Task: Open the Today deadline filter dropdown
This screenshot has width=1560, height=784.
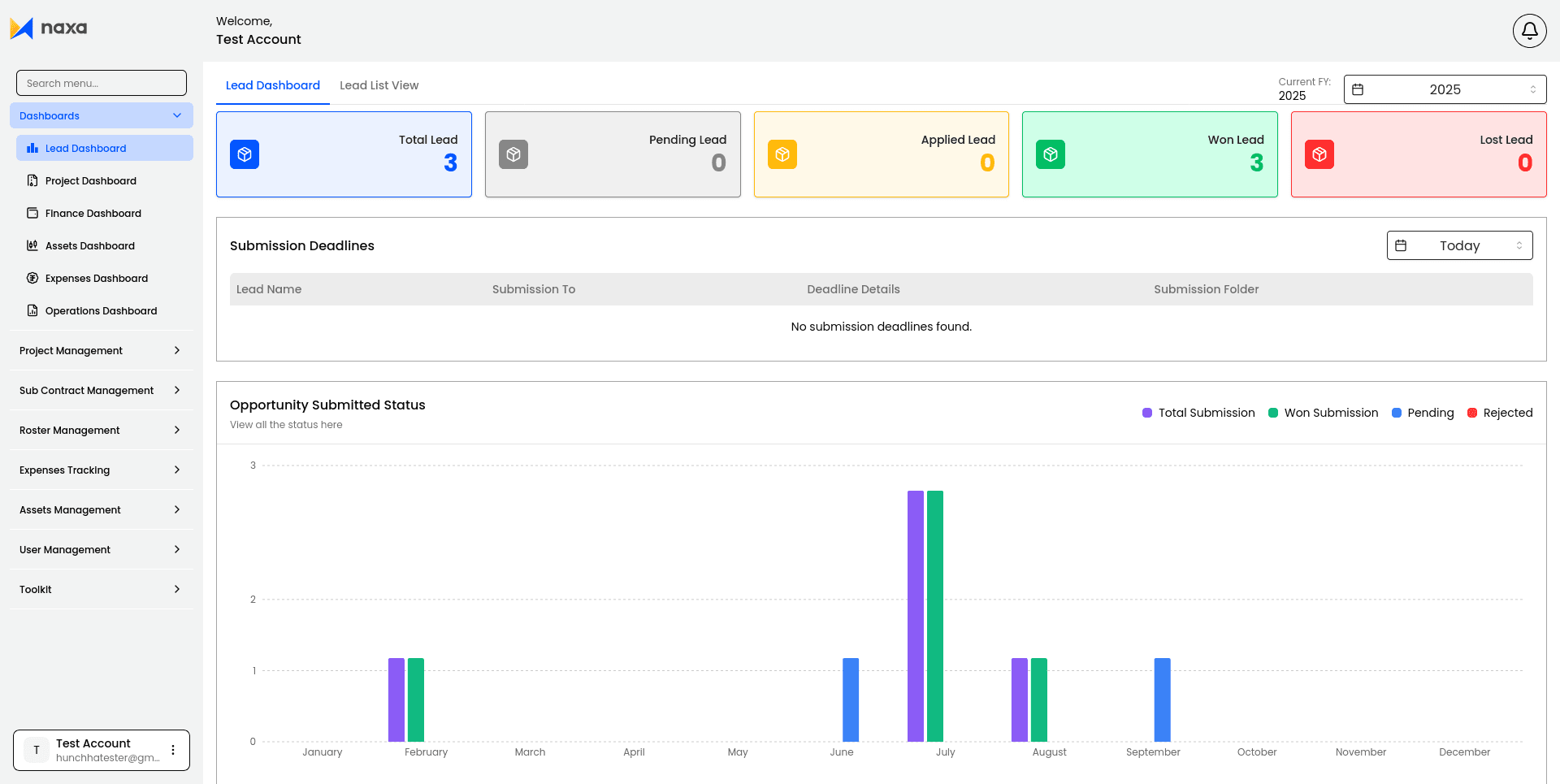Action: 1459,245
